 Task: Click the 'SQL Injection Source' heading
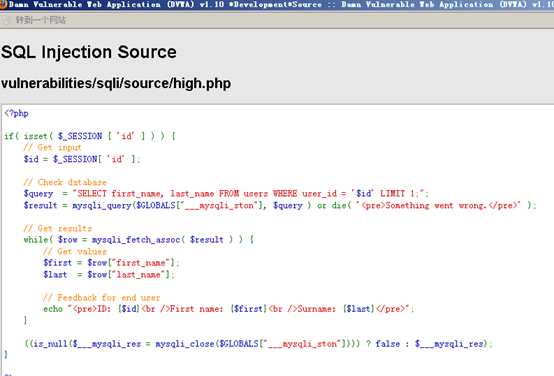pyautogui.click(x=89, y=52)
